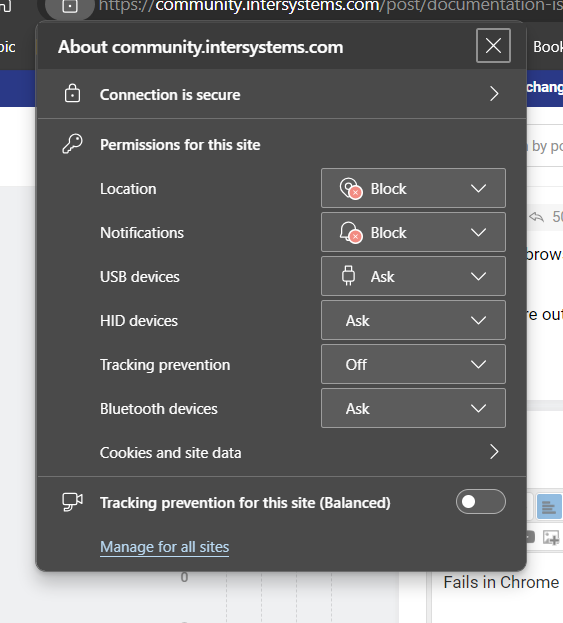Screen dimensions: 563x623
Task: Open Manage for all sites link
Action: point(164,547)
